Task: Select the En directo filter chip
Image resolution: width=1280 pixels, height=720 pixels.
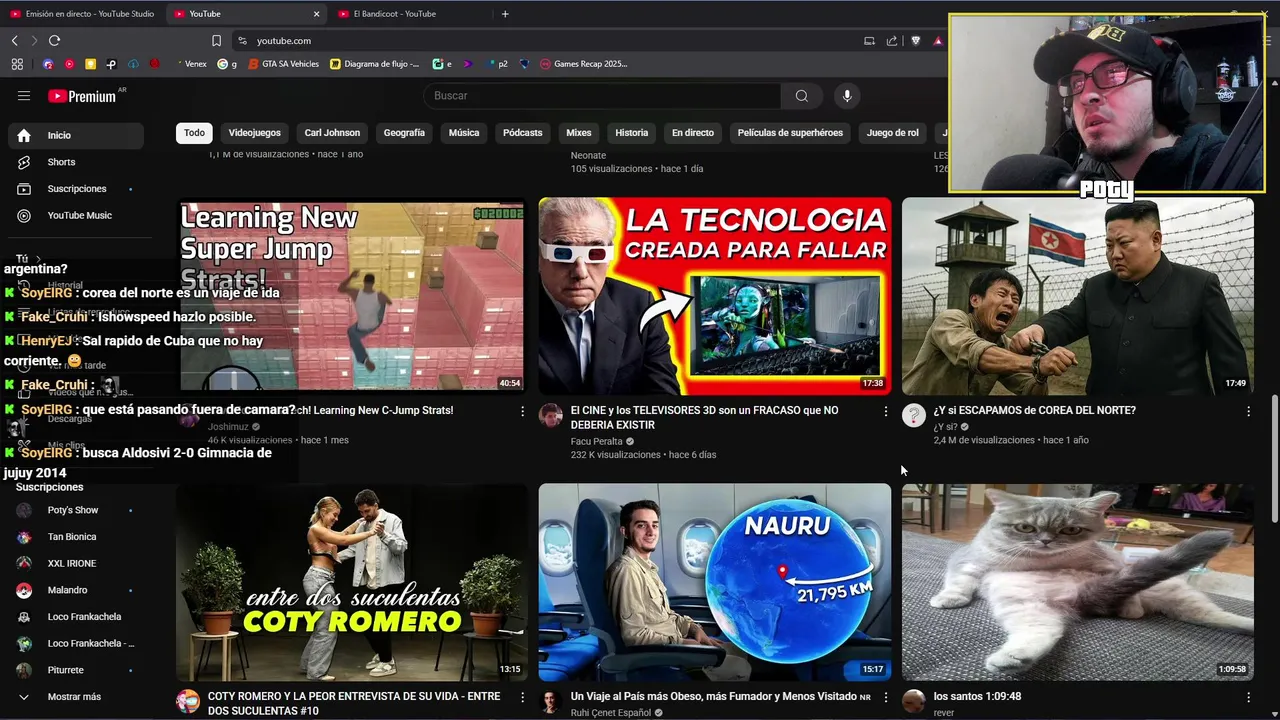Action: (x=693, y=133)
